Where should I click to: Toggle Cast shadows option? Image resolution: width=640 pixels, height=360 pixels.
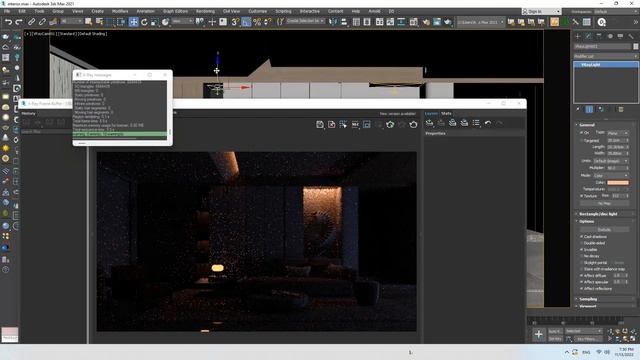(x=581, y=237)
